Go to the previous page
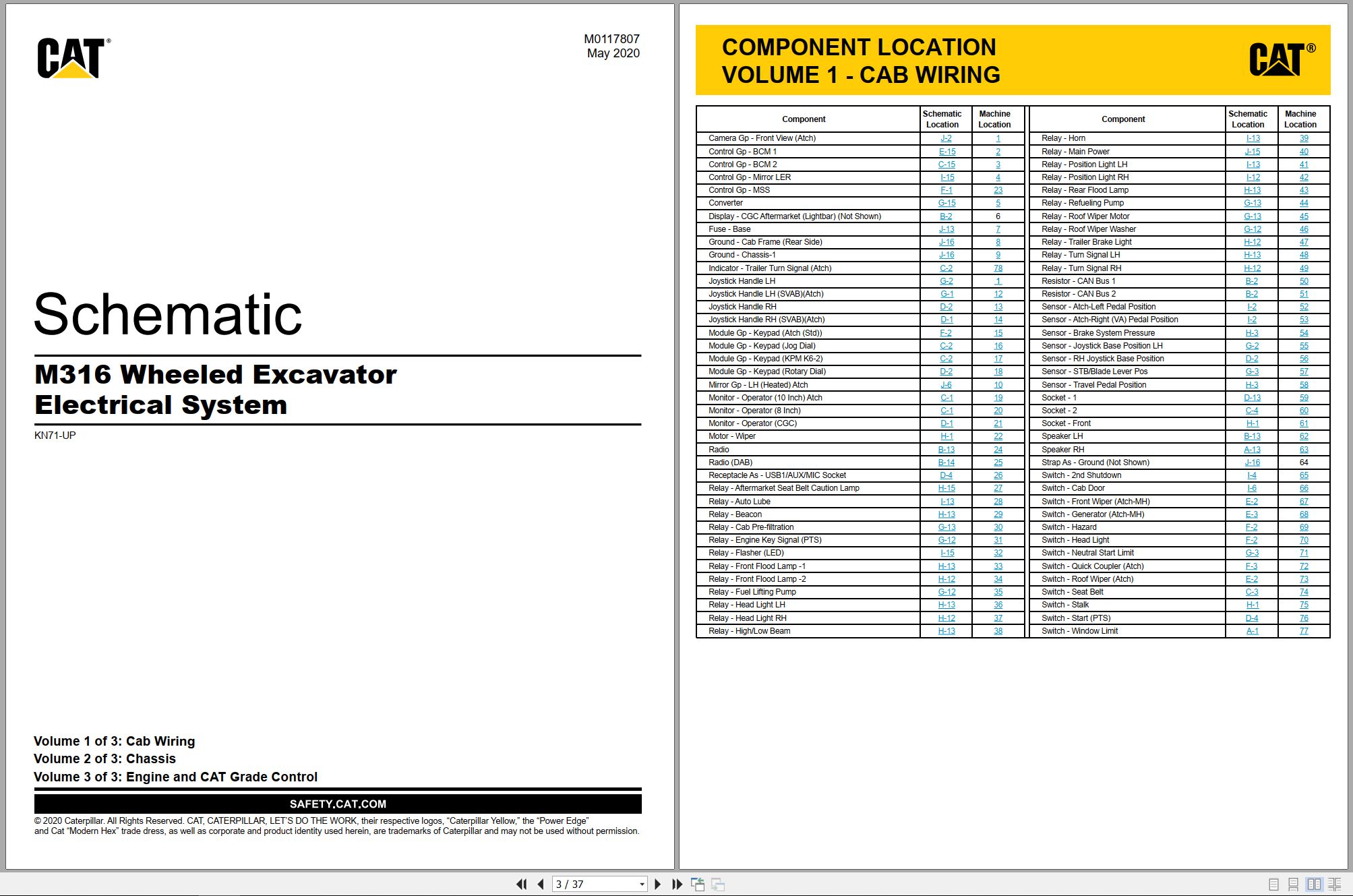The height and width of the screenshot is (896, 1353). pyautogui.click(x=541, y=884)
